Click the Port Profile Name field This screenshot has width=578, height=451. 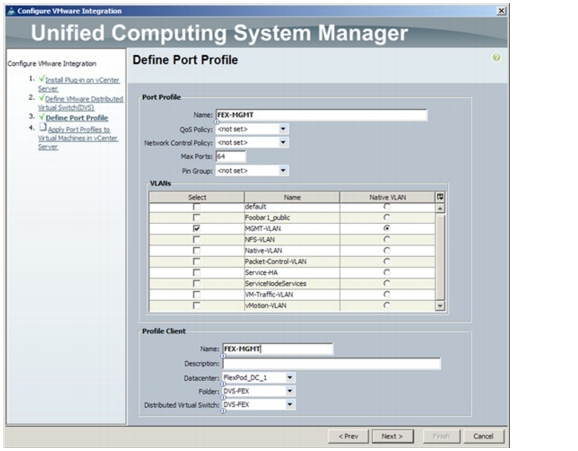321,115
